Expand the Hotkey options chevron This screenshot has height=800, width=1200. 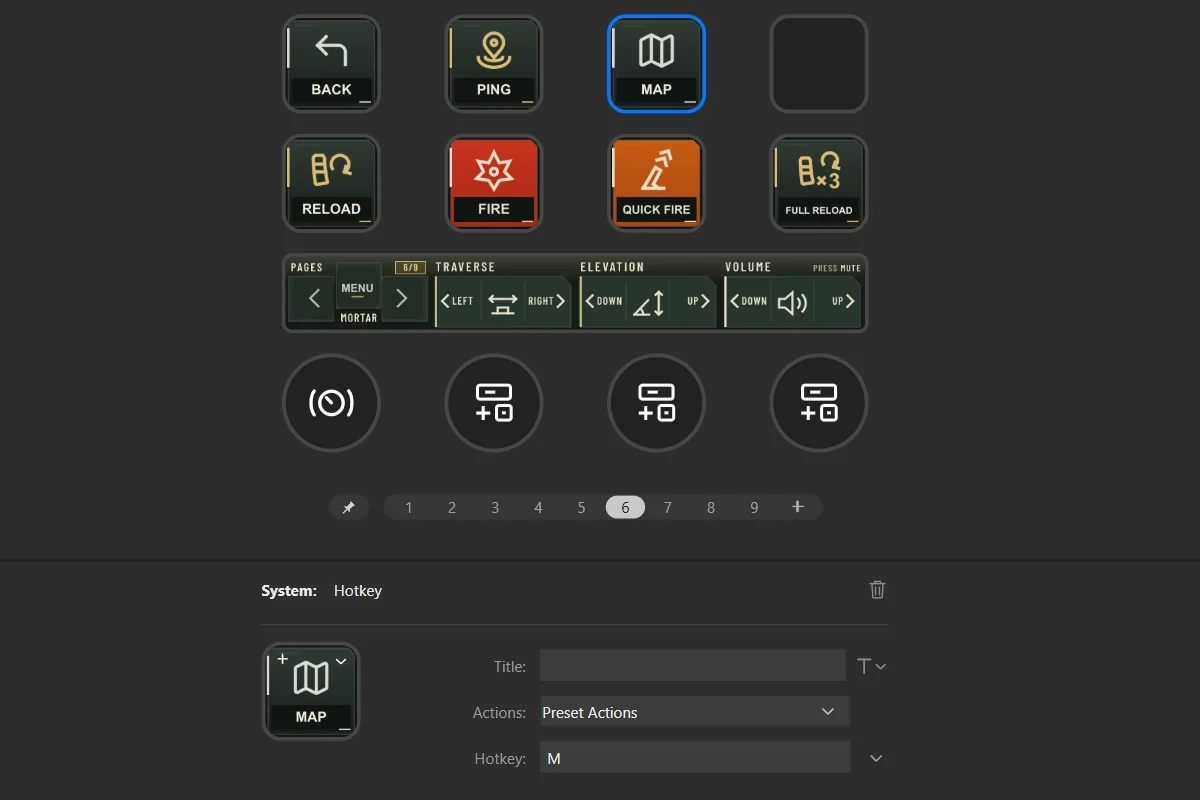coord(876,759)
